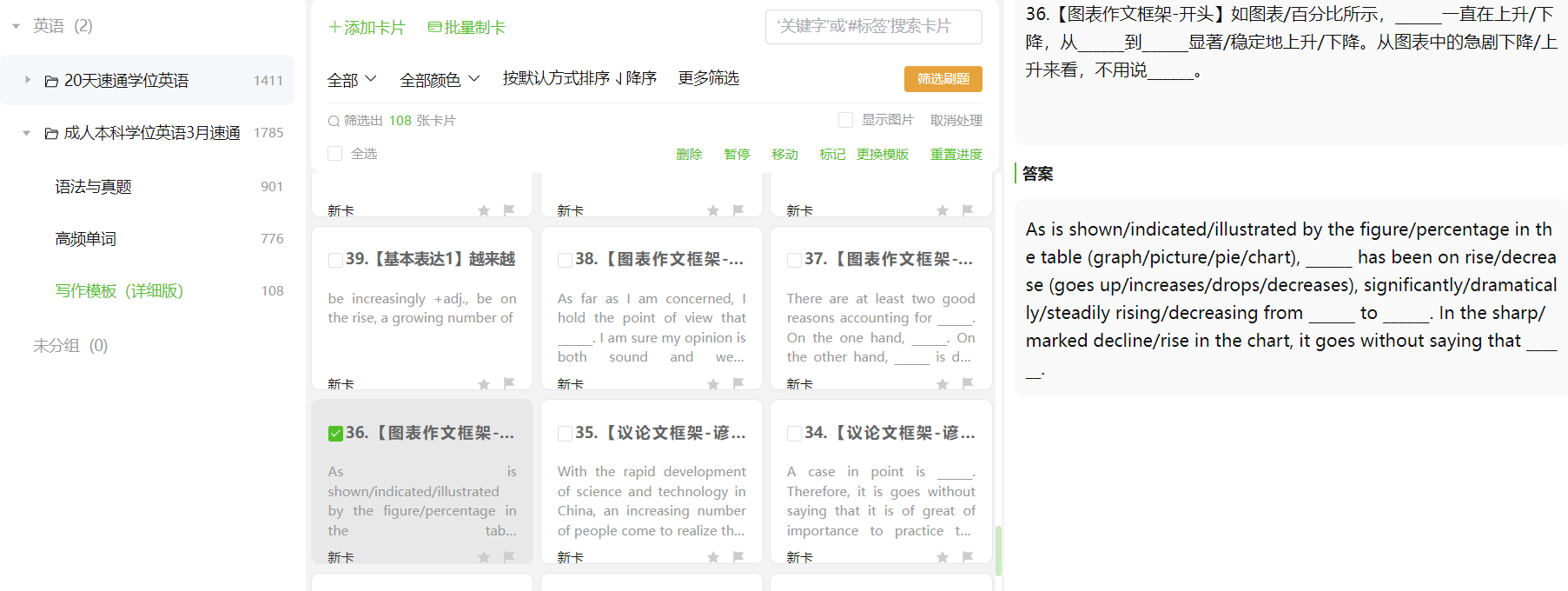
Task: Check card 34 selection box
Action: pos(794,433)
